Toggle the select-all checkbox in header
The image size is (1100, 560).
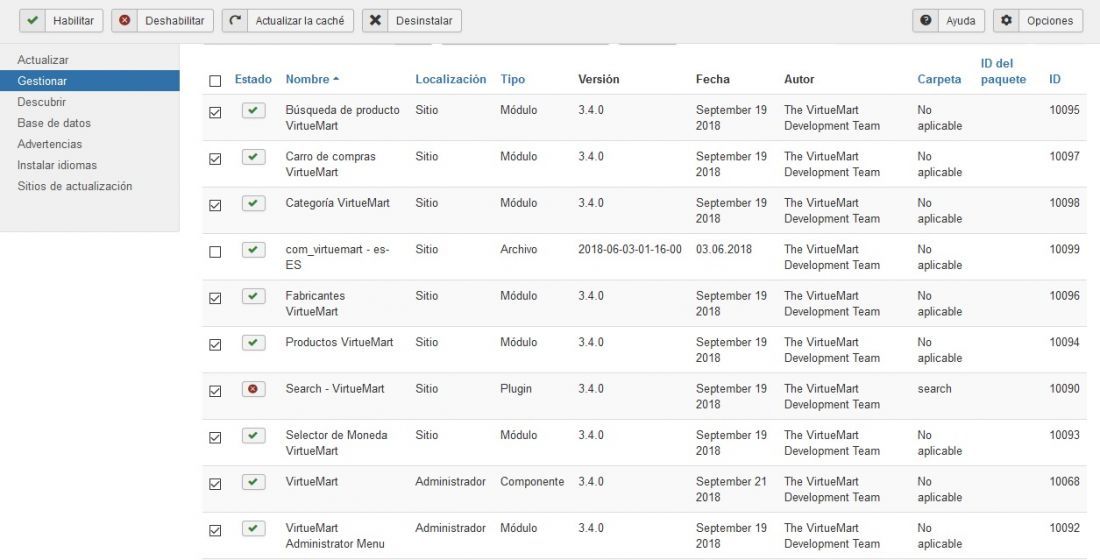[x=215, y=81]
